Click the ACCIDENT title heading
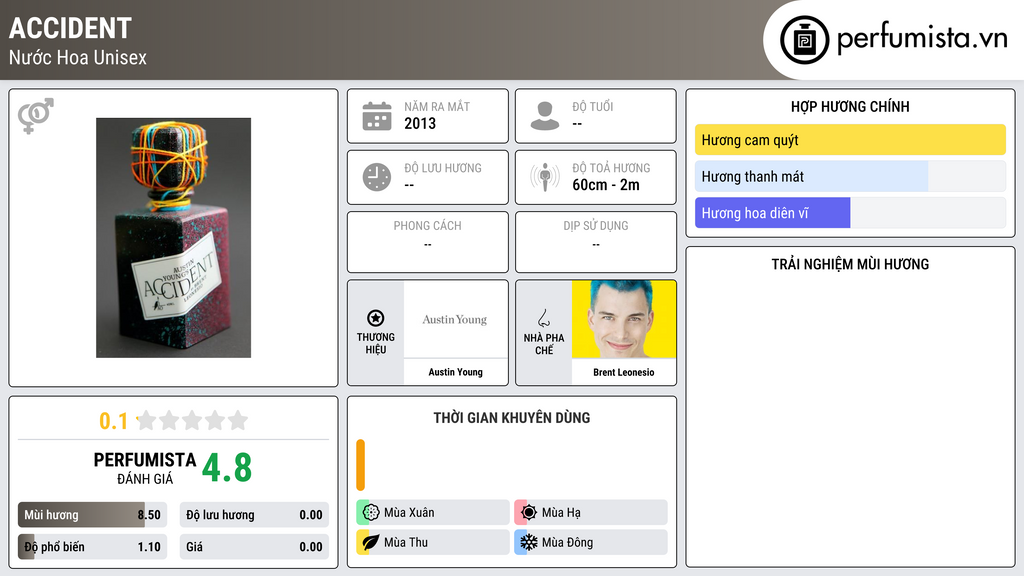Viewport: 1024px width, 576px height. coord(71,28)
